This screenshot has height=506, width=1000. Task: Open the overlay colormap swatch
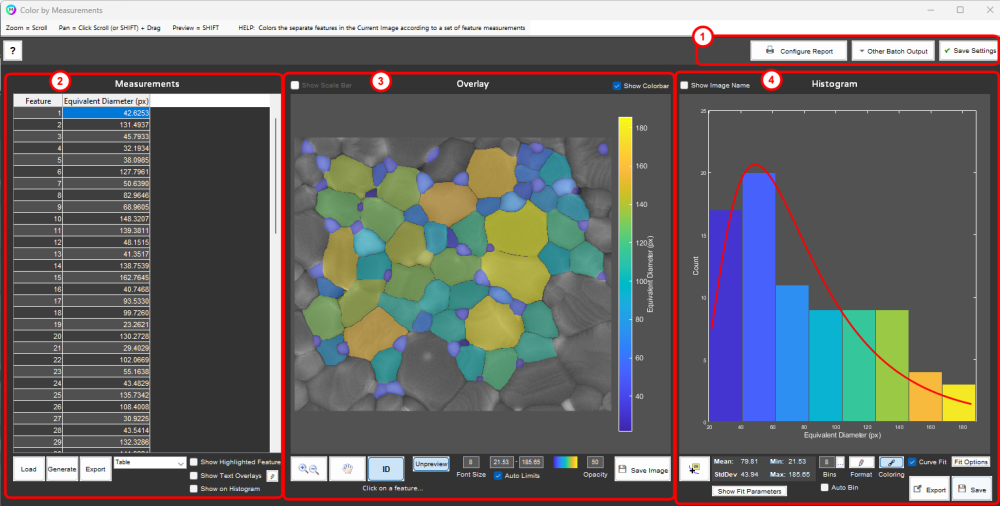(x=565, y=462)
